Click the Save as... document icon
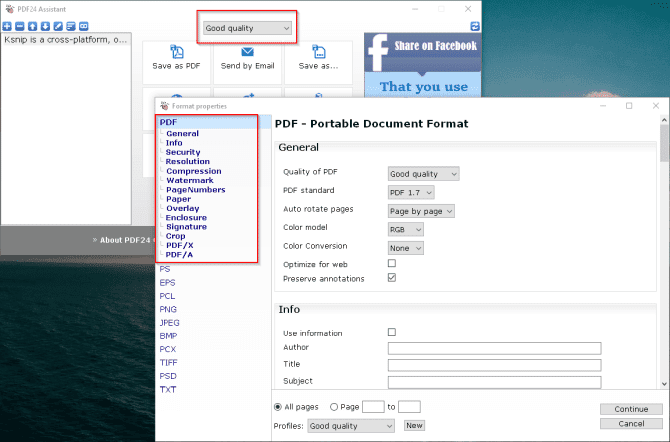The image size is (670, 442). click(x=318, y=52)
